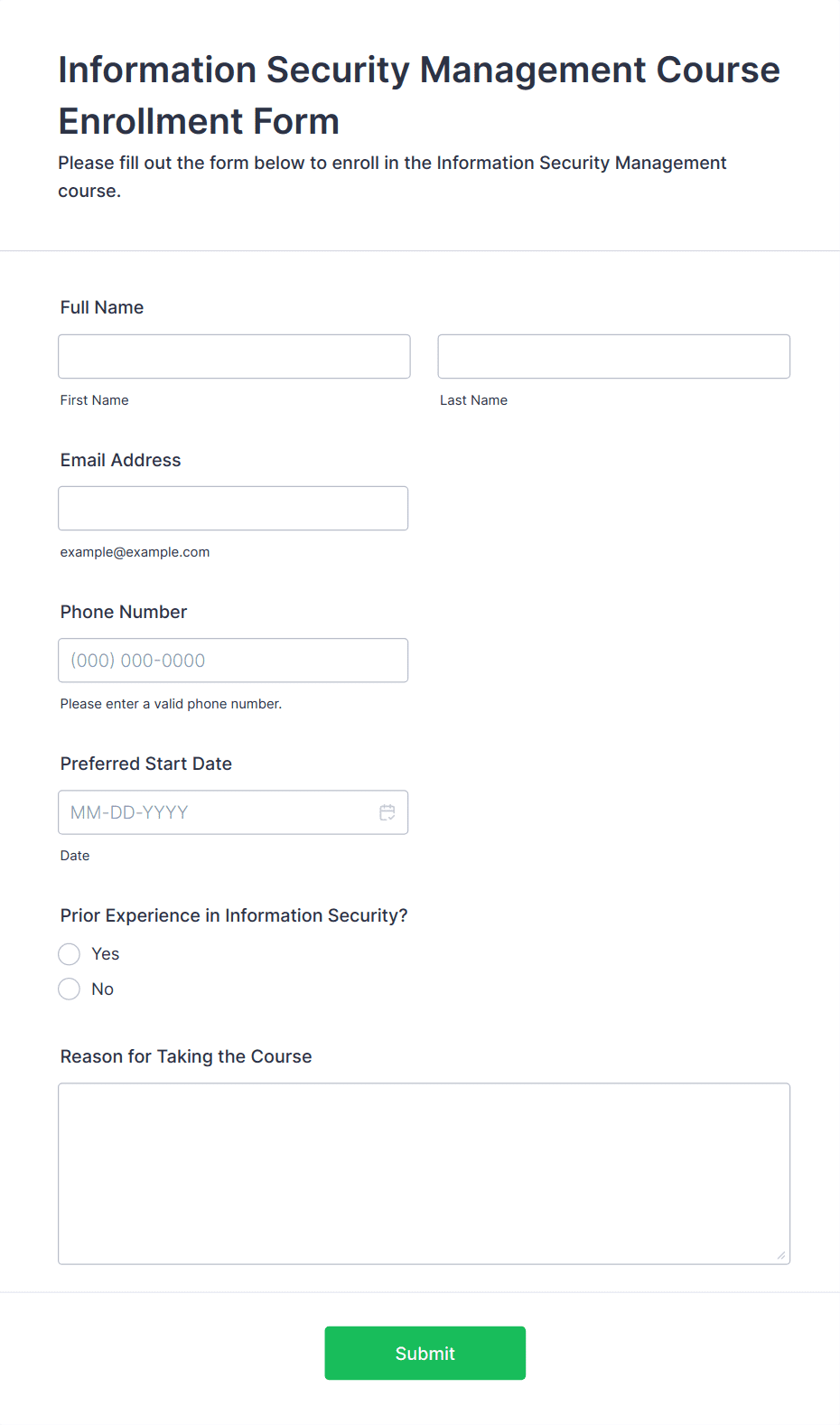The height and width of the screenshot is (1425, 840).
Task: Submit the enrollment form
Action: 425,1353
